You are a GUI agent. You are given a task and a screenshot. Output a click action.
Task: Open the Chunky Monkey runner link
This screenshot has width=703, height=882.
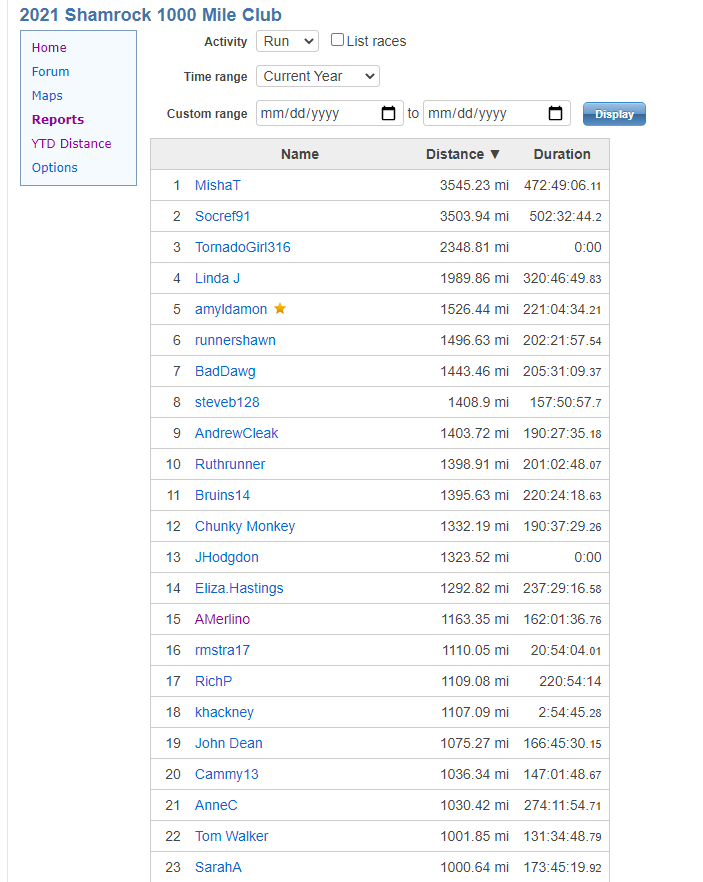coord(245,526)
